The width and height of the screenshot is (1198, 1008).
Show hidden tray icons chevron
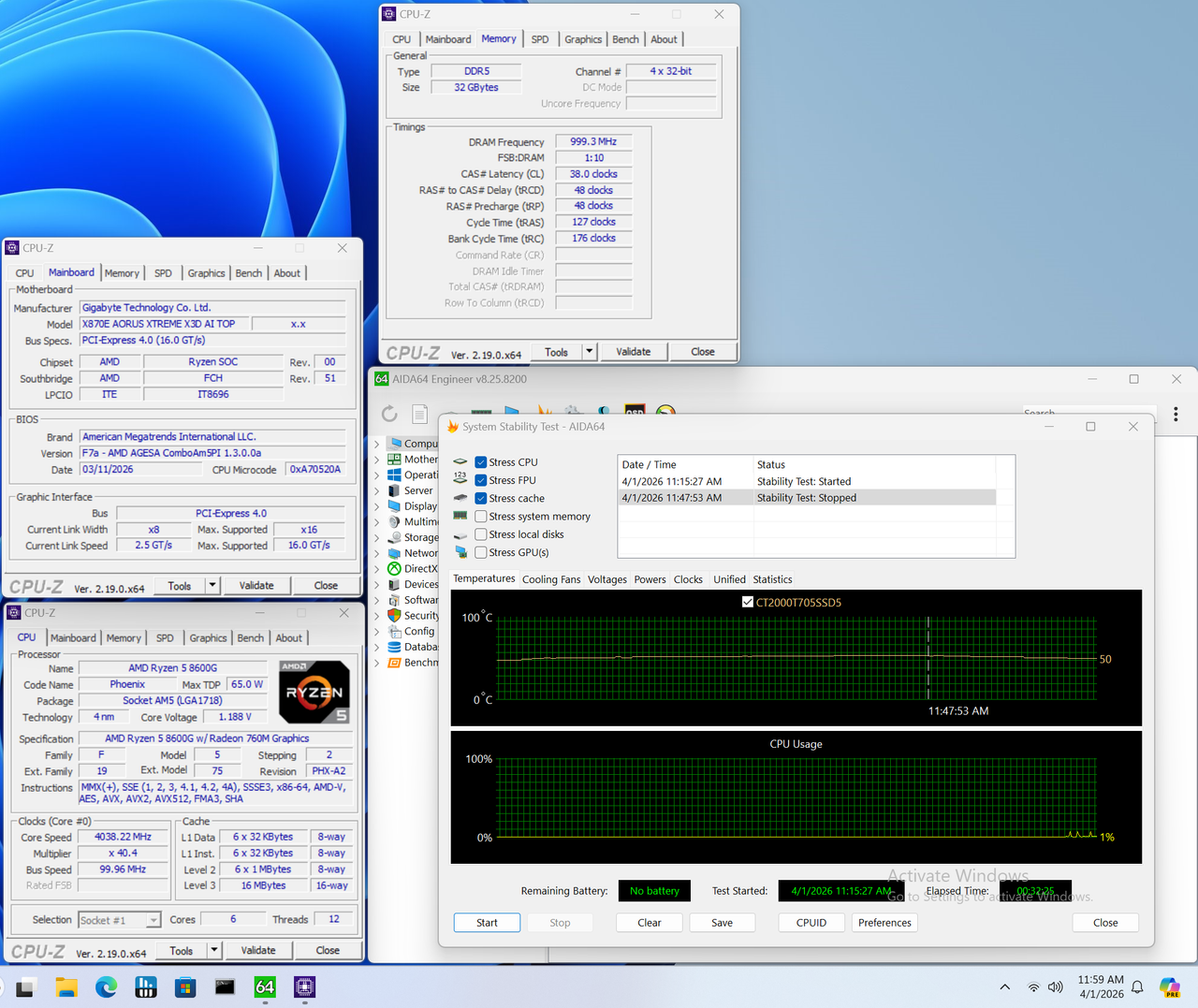click(1004, 987)
